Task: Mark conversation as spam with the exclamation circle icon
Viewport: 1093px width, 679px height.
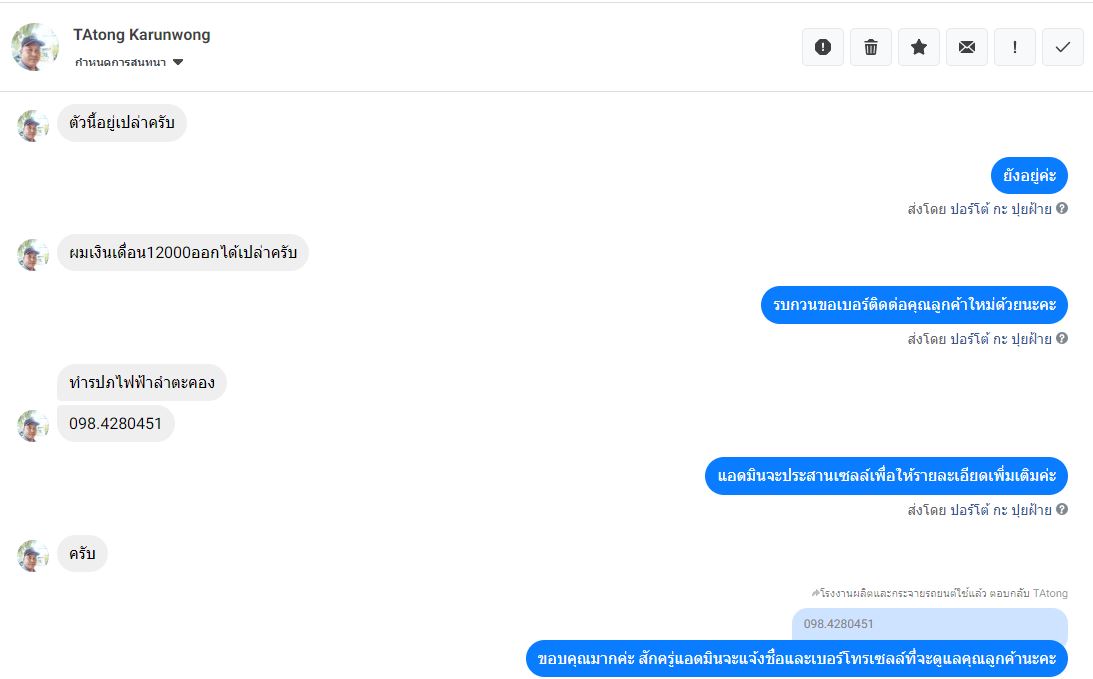Action: pyautogui.click(x=823, y=47)
